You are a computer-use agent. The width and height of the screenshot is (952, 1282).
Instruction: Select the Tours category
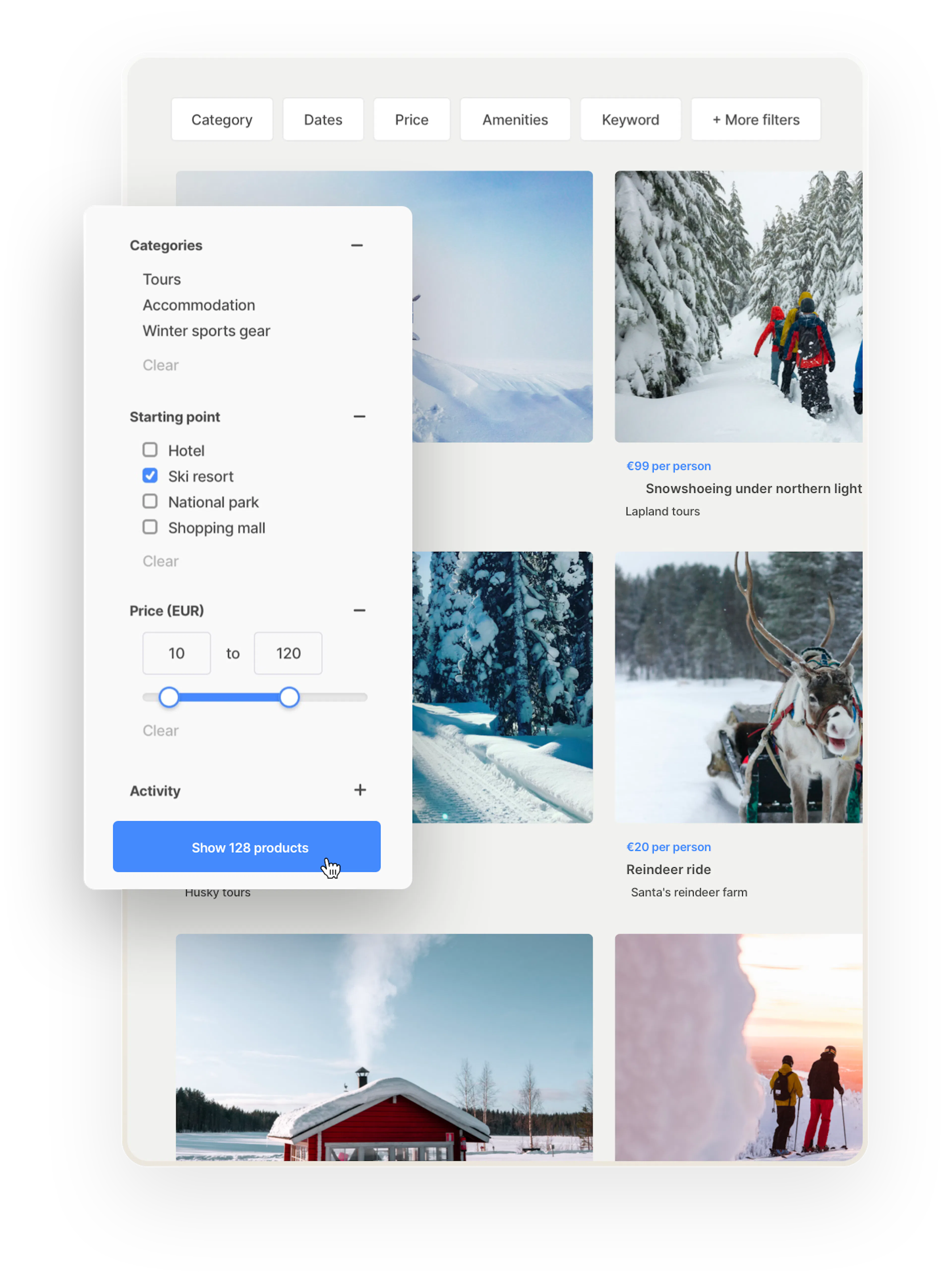coord(161,279)
